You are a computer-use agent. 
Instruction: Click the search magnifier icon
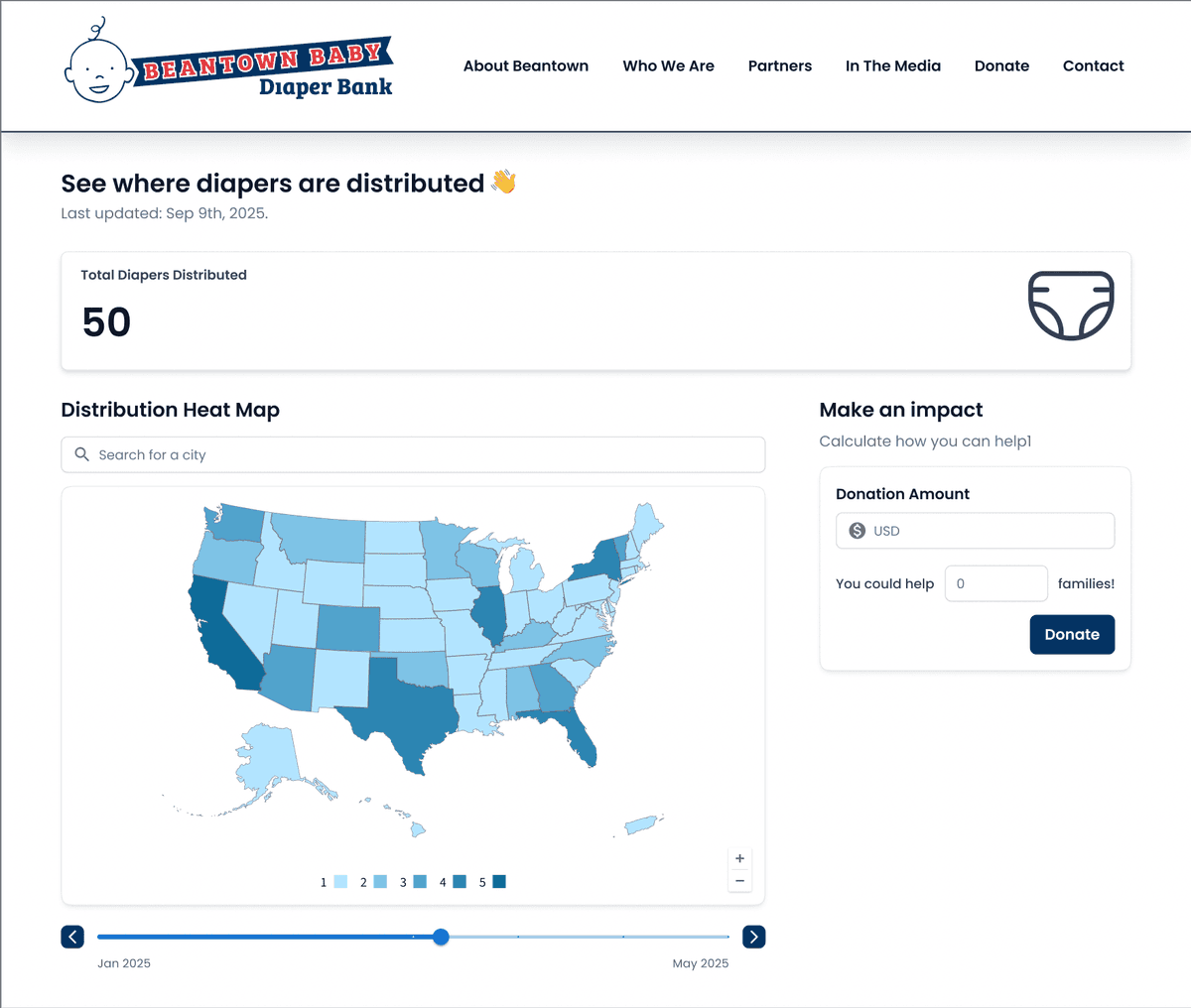pyautogui.click(x=82, y=454)
